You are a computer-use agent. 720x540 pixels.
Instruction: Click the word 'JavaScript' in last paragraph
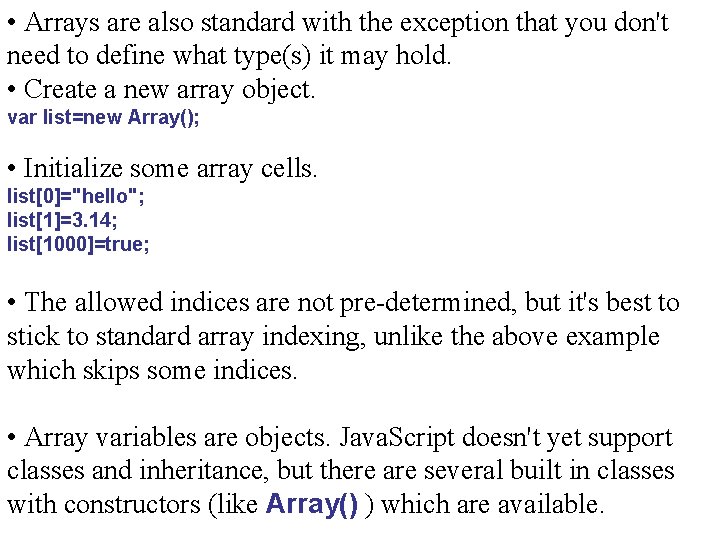397,438
